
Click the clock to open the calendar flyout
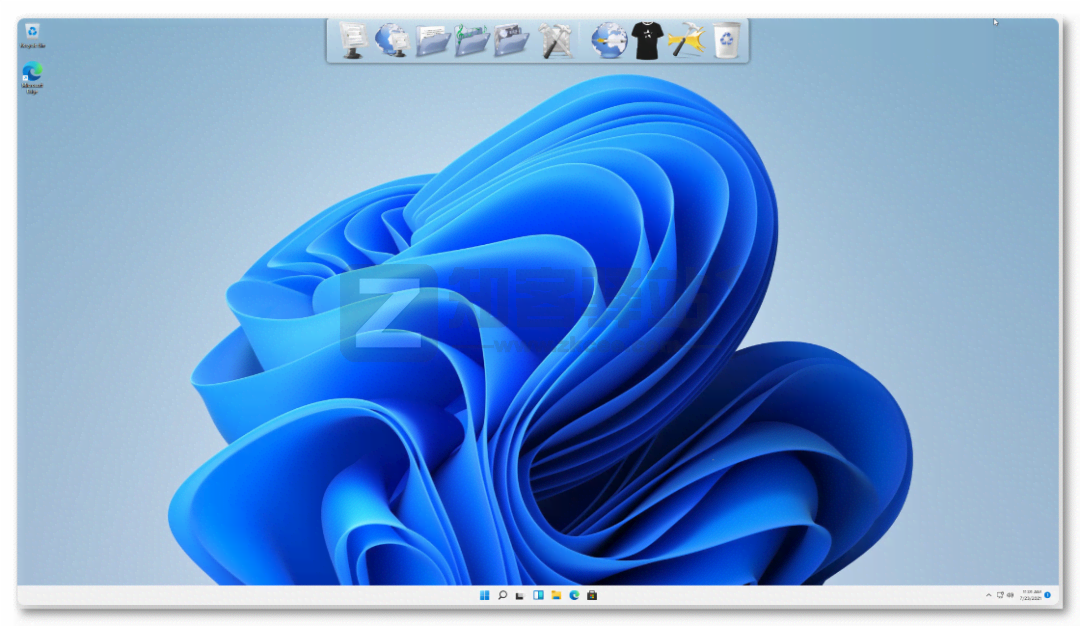(1031, 594)
